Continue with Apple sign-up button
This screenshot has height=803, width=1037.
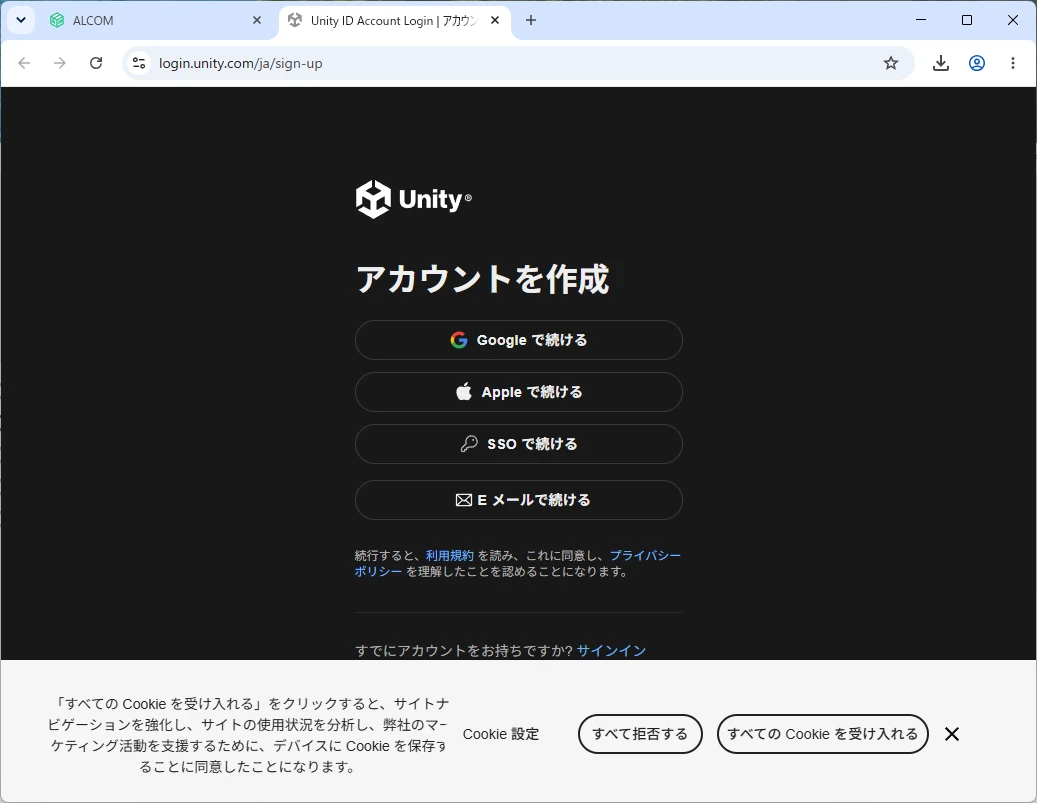[518, 392]
